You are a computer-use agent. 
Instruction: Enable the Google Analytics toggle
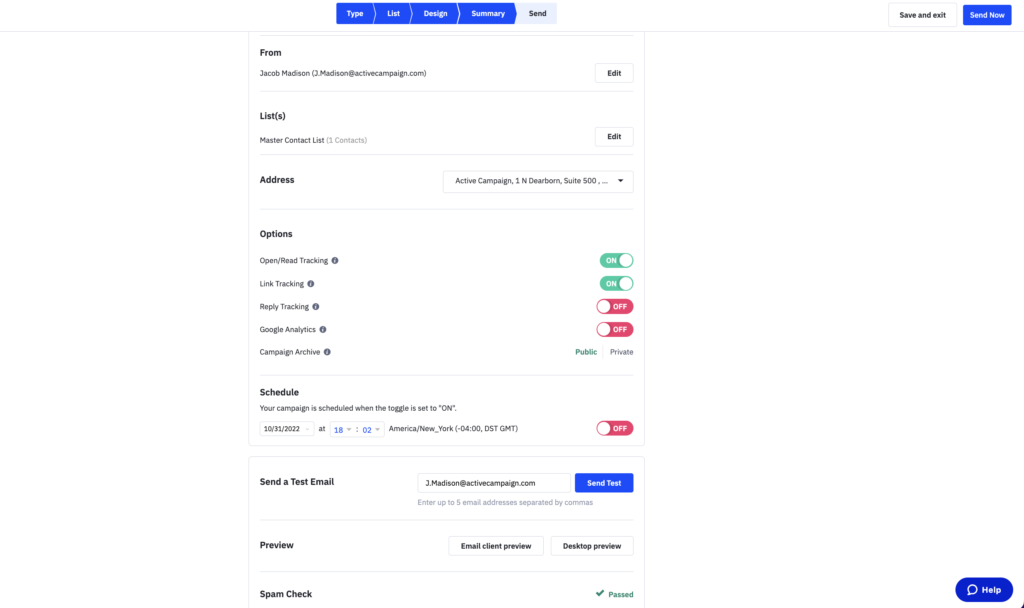615,330
